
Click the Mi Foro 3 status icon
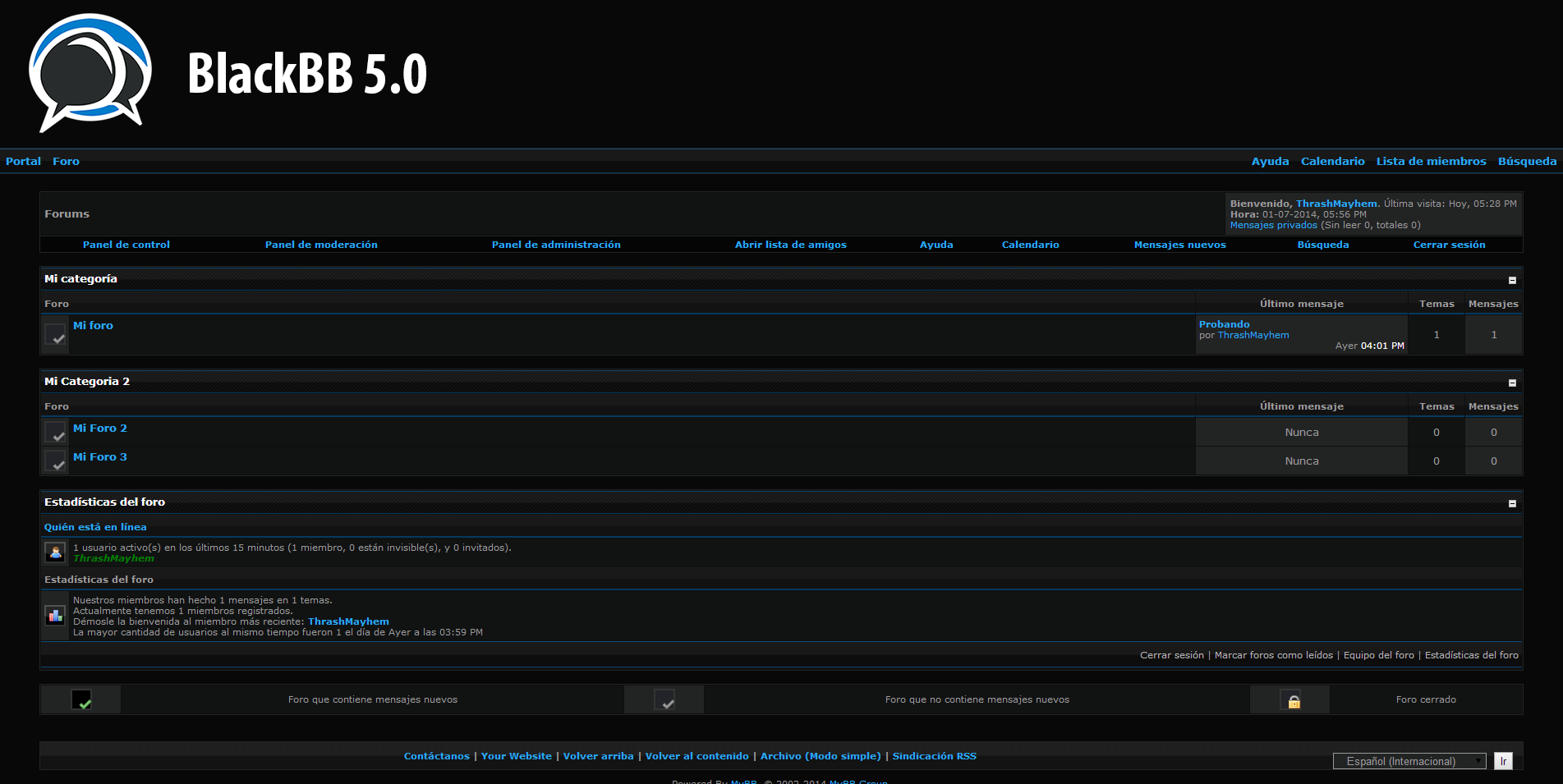pyautogui.click(x=56, y=461)
